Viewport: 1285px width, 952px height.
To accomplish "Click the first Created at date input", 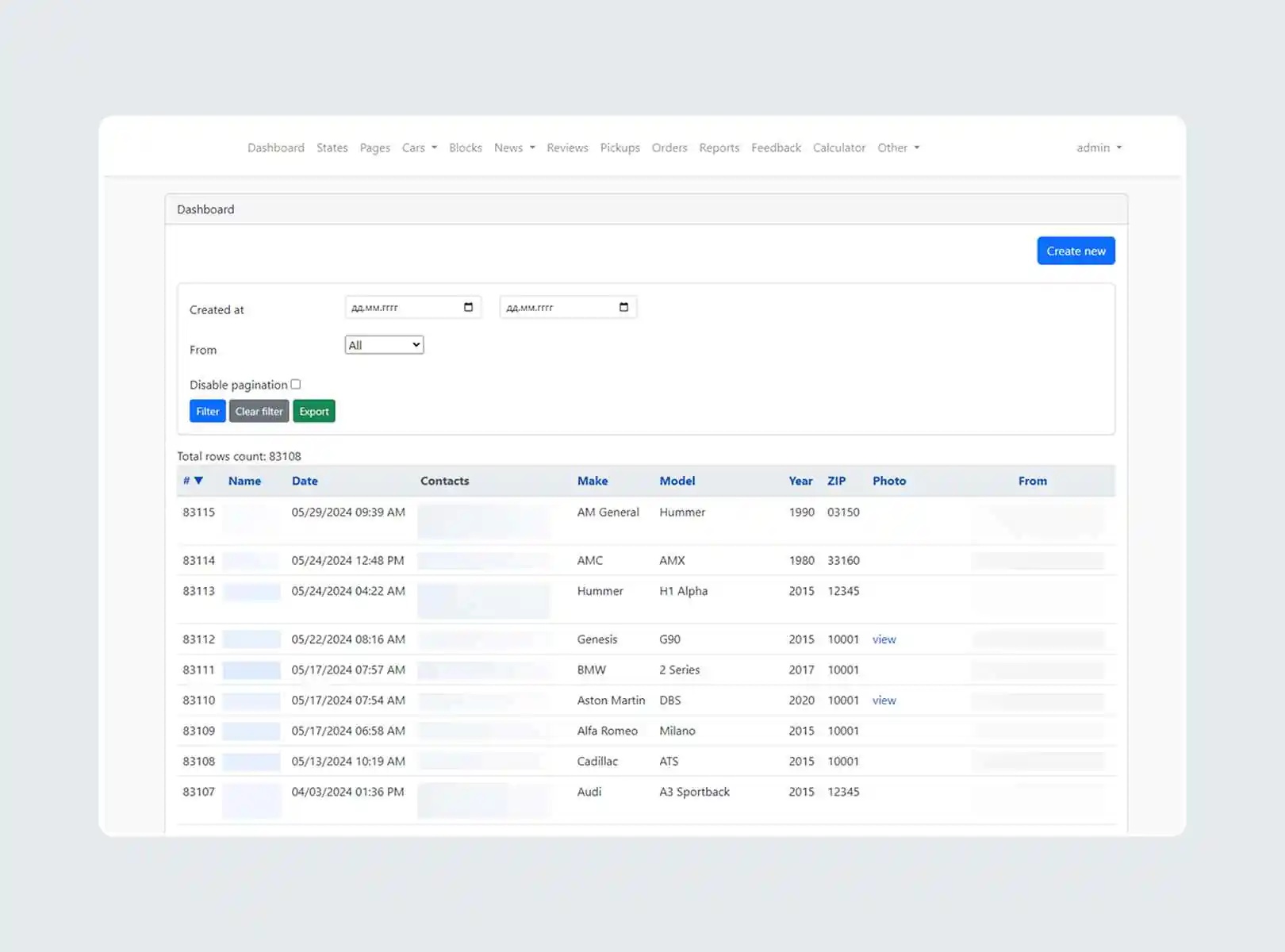I will (403, 307).
